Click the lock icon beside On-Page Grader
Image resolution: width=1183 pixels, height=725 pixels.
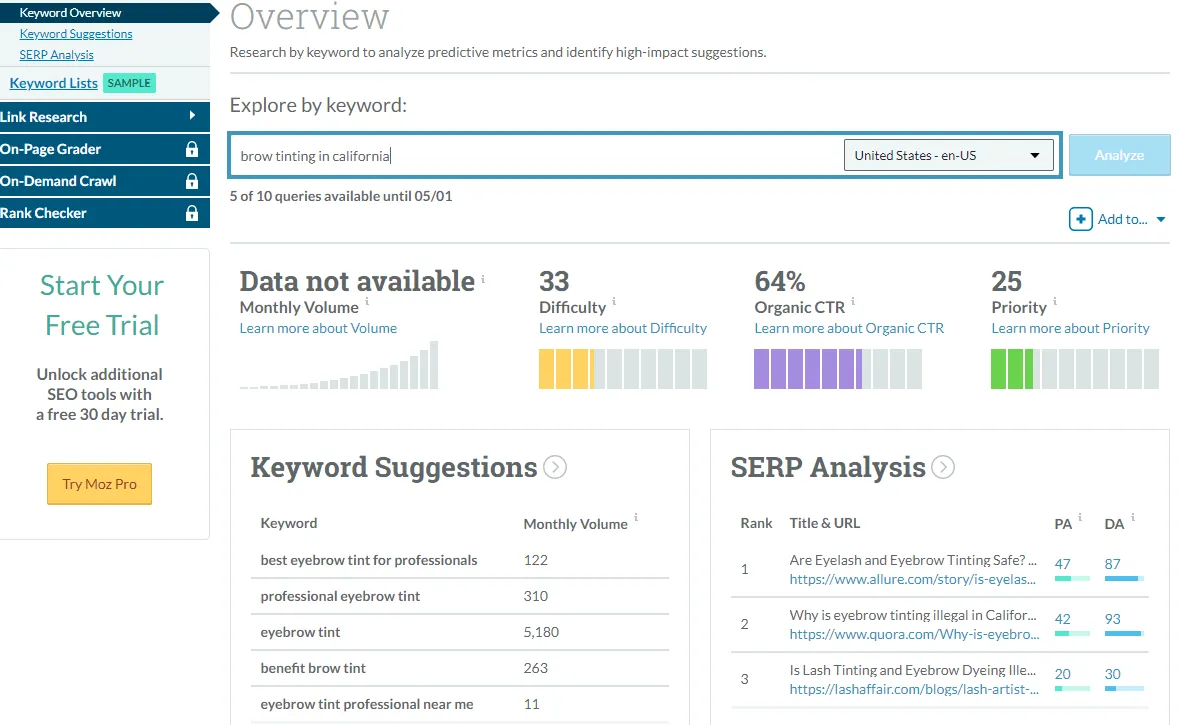(x=191, y=149)
